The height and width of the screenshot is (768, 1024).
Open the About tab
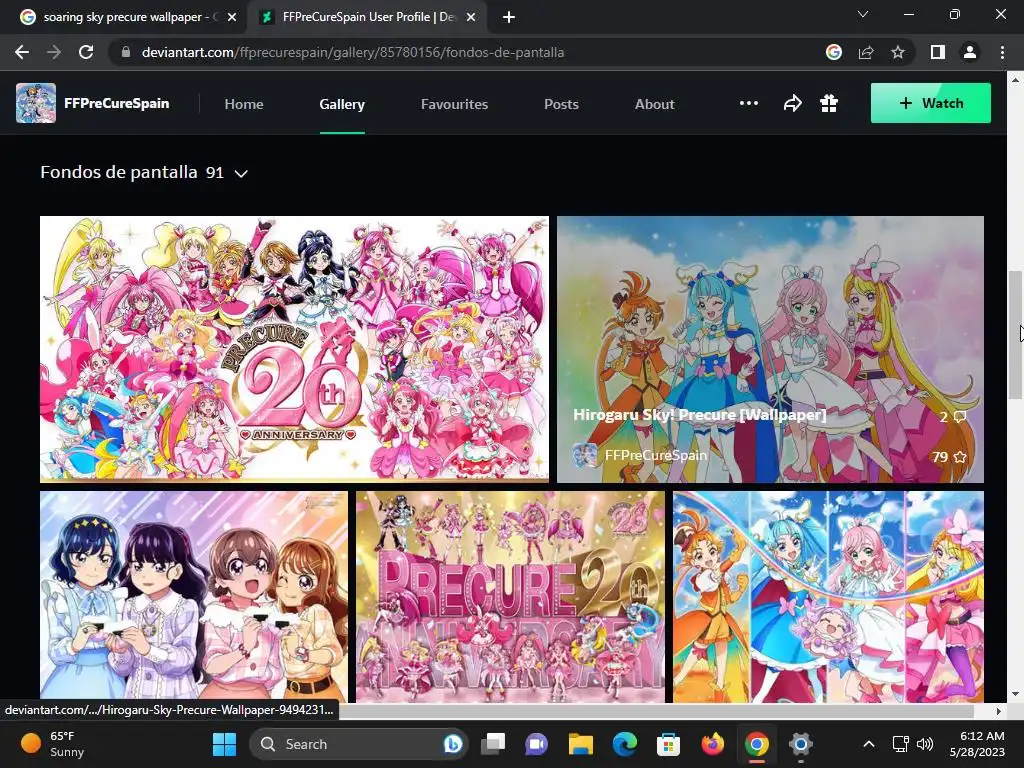point(654,104)
